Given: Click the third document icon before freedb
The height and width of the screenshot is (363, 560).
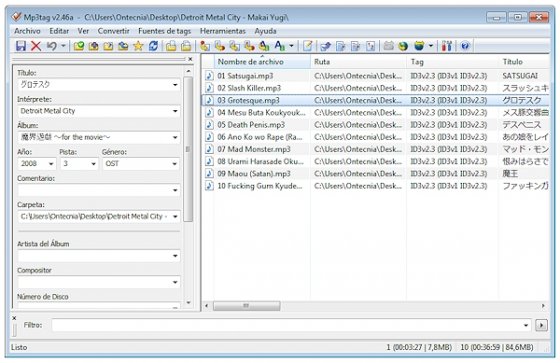Looking at the screenshot, I should [x=371, y=46].
